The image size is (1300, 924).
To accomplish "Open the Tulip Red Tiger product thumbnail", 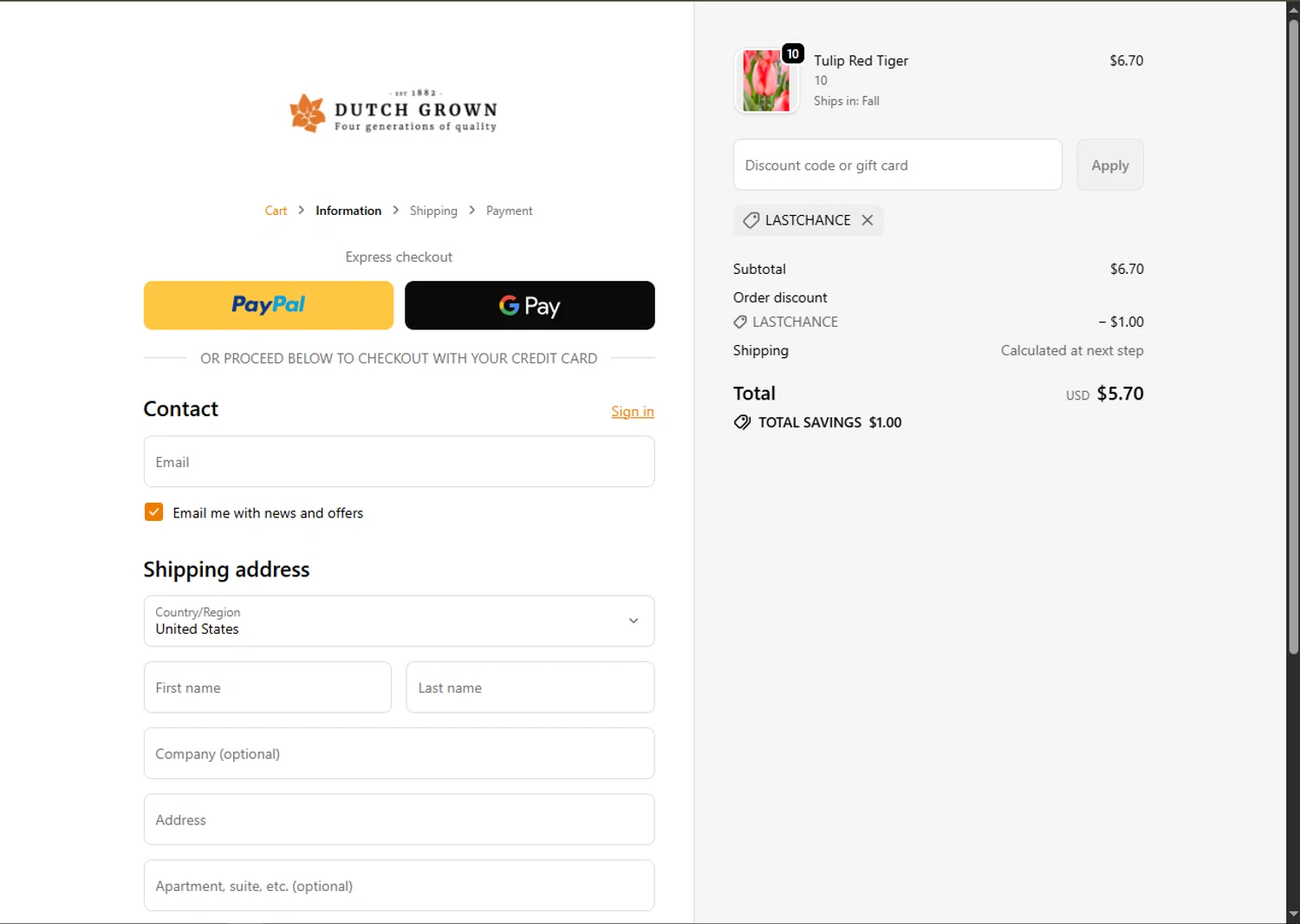I will click(766, 81).
